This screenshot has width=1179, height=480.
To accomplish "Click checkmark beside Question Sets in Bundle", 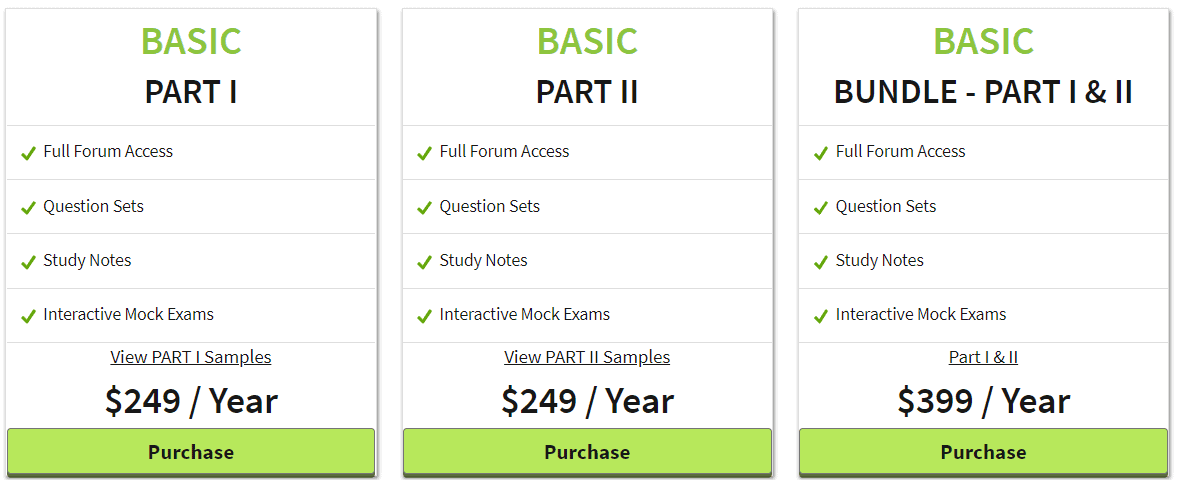I will (x=821, y=208).
